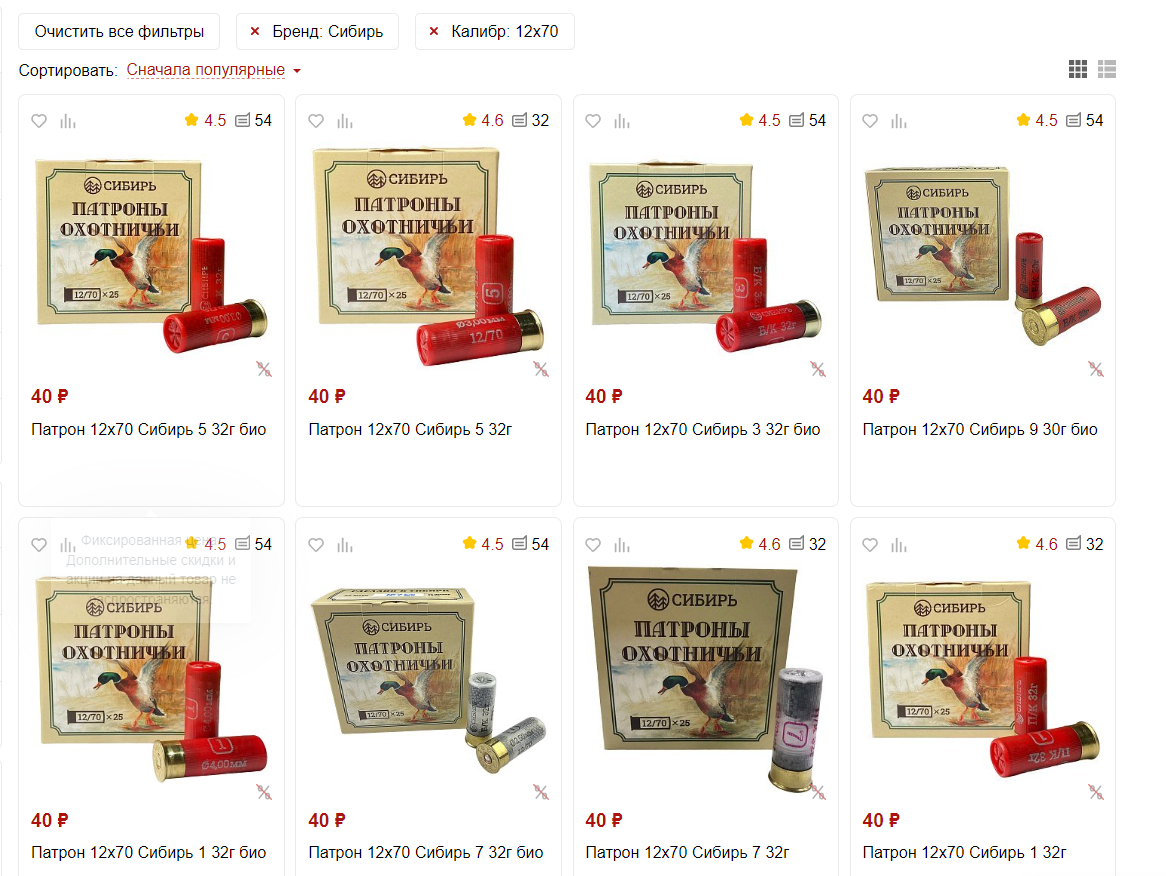The image size is (1166, 876).
Task: Open reviews count on Сибирь 7 32г био
Action: point(532,544)
